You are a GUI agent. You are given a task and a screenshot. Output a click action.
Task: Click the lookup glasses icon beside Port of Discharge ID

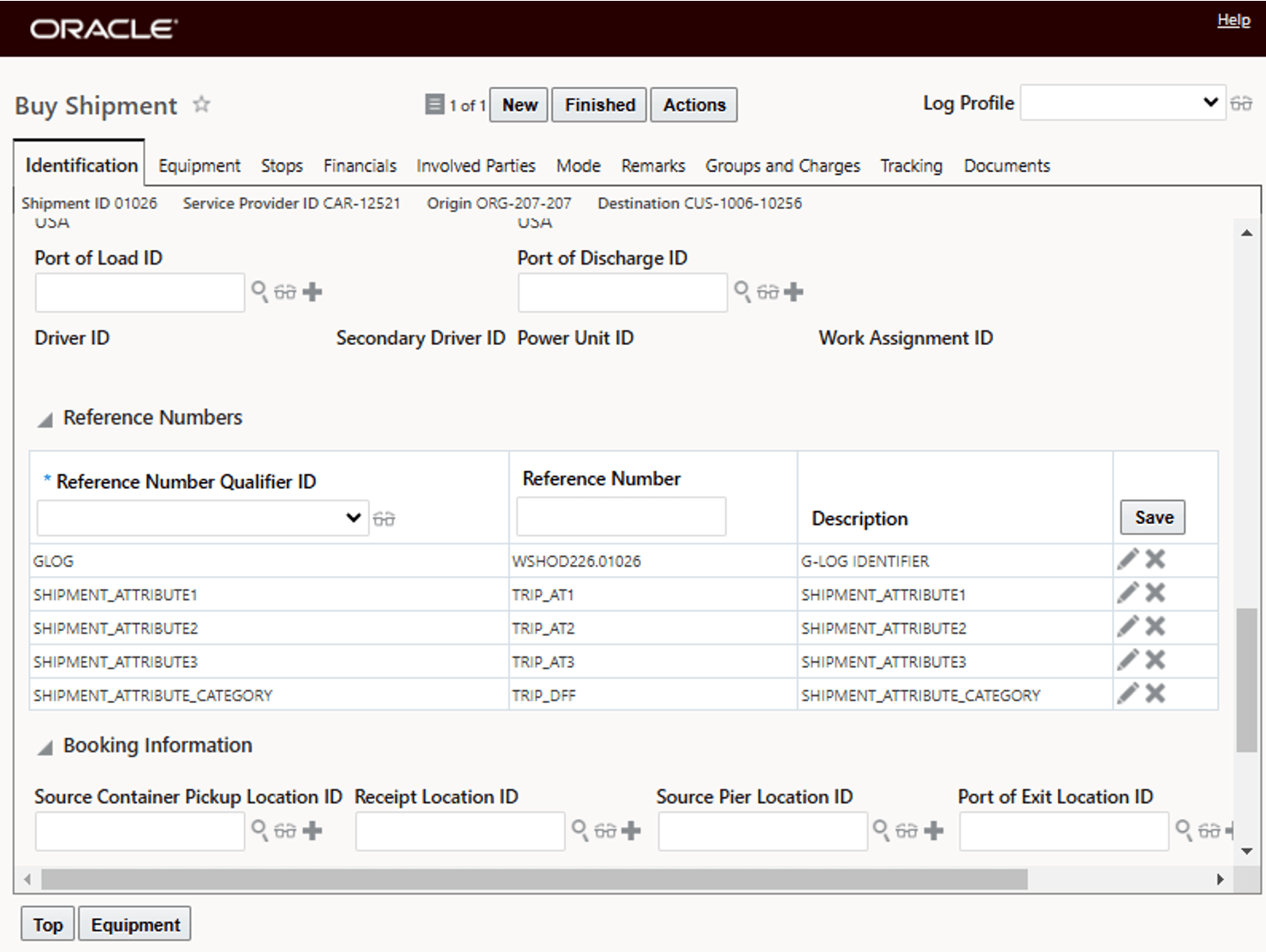[768, 292]
